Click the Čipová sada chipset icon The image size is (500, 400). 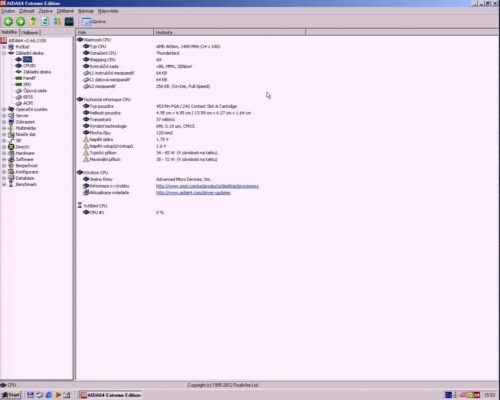click(19, 91)
